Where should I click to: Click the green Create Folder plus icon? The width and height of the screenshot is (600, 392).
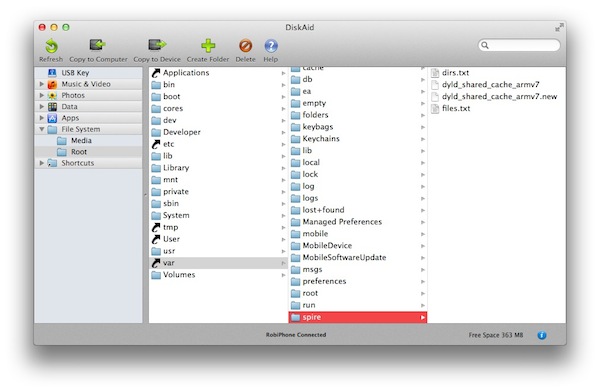pos(208,46)
